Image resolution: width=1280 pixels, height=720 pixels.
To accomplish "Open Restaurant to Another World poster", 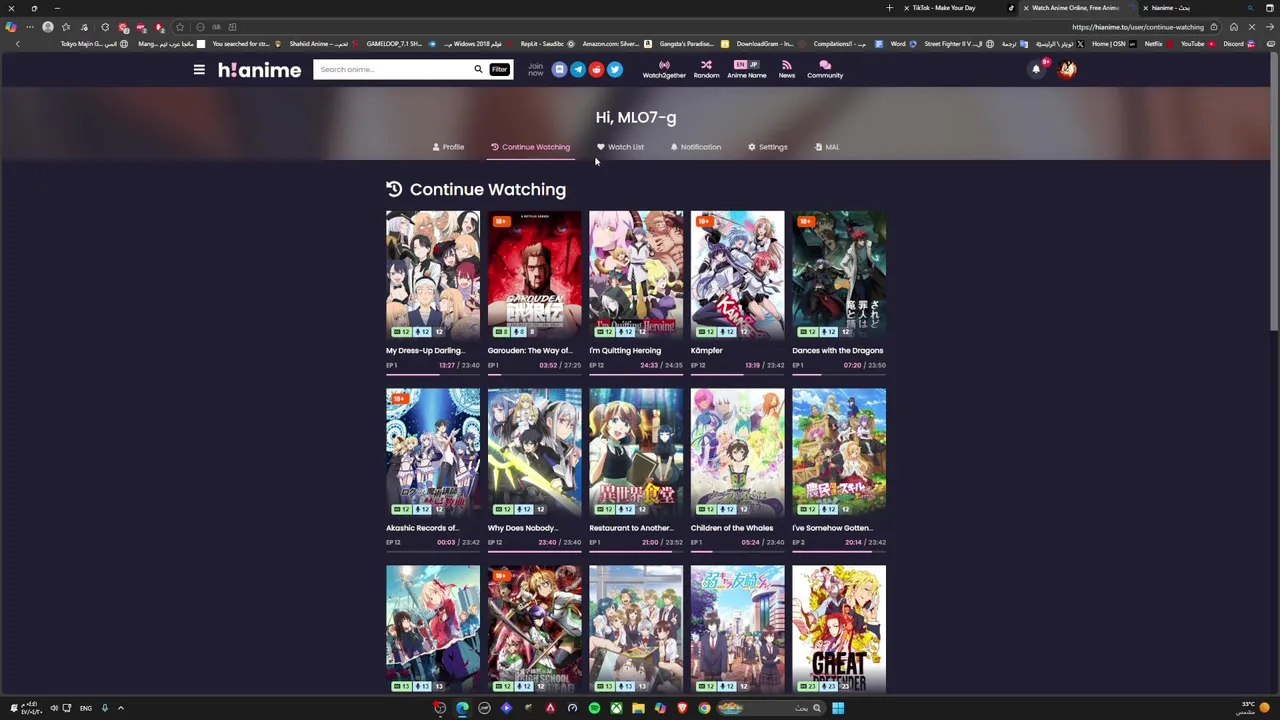I will click(636, 453).
